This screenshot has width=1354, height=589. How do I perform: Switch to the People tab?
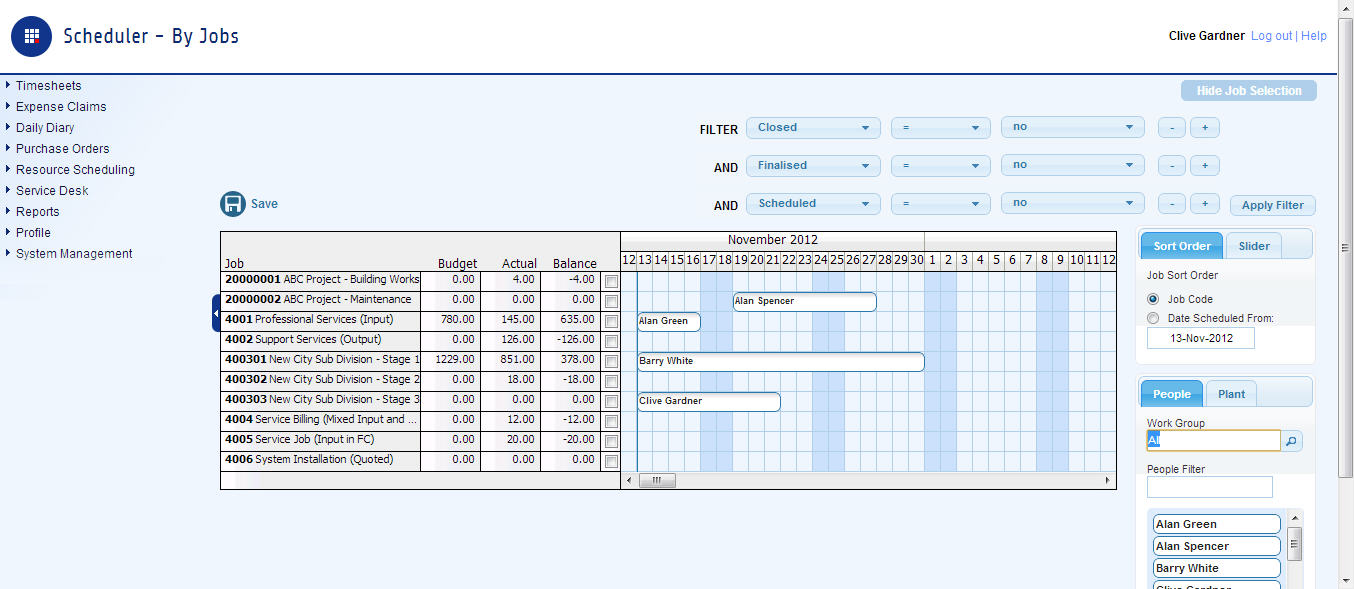coord(1172,394)
